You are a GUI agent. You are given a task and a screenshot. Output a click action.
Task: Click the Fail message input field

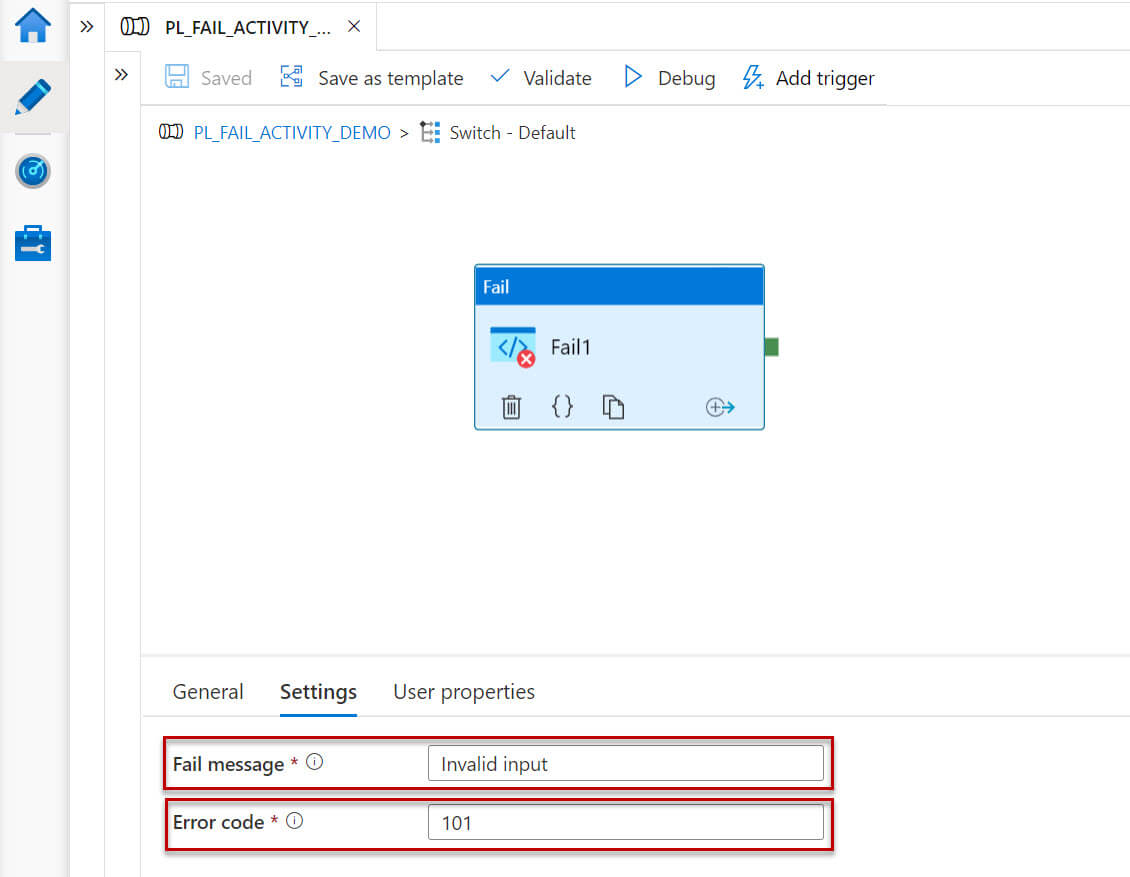(x=625, y=764)
